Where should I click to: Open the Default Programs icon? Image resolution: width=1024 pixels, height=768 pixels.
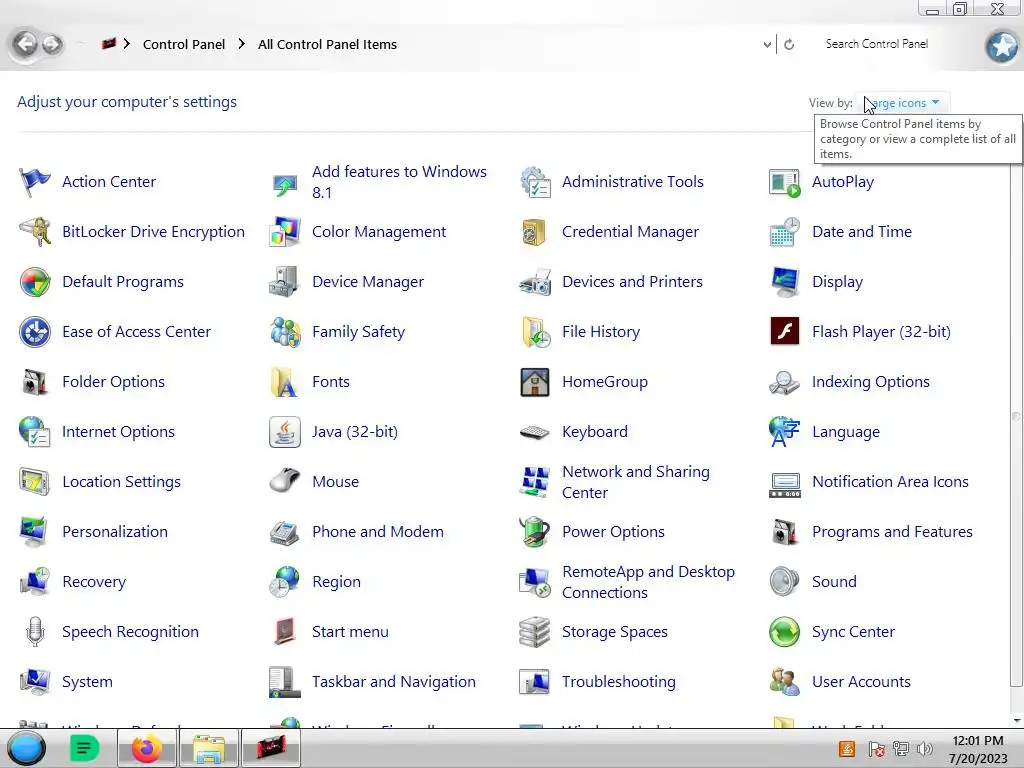coord(35,282)
